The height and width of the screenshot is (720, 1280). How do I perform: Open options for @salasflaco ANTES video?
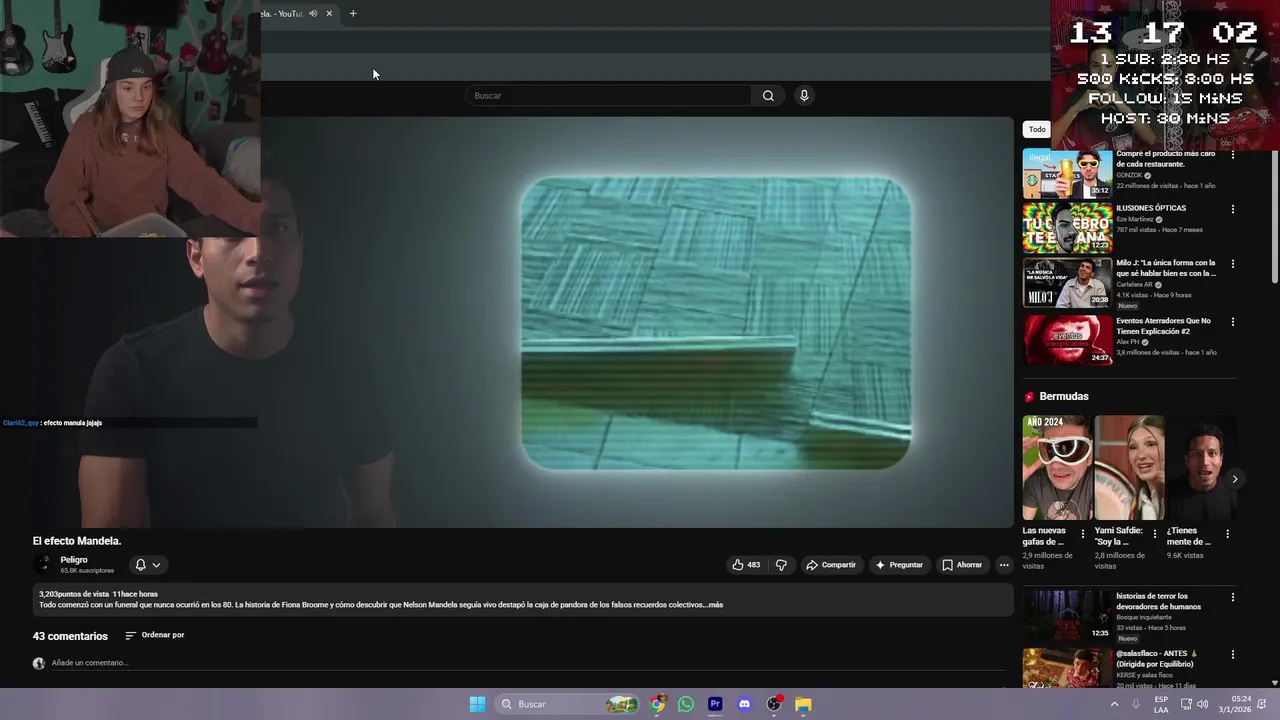(1233, 654)
